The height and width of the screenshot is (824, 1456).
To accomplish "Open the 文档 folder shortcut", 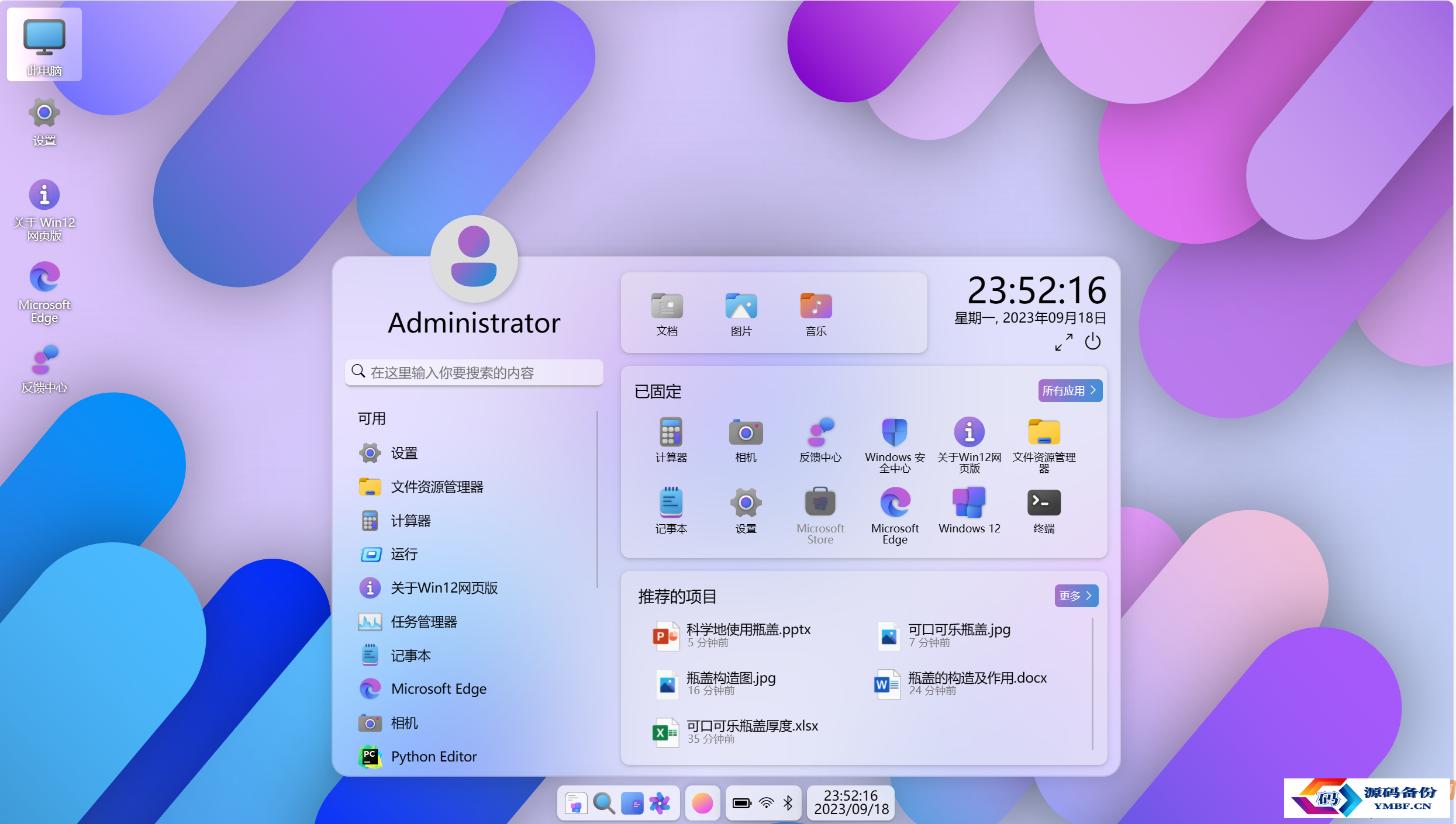I will point(667,314).
